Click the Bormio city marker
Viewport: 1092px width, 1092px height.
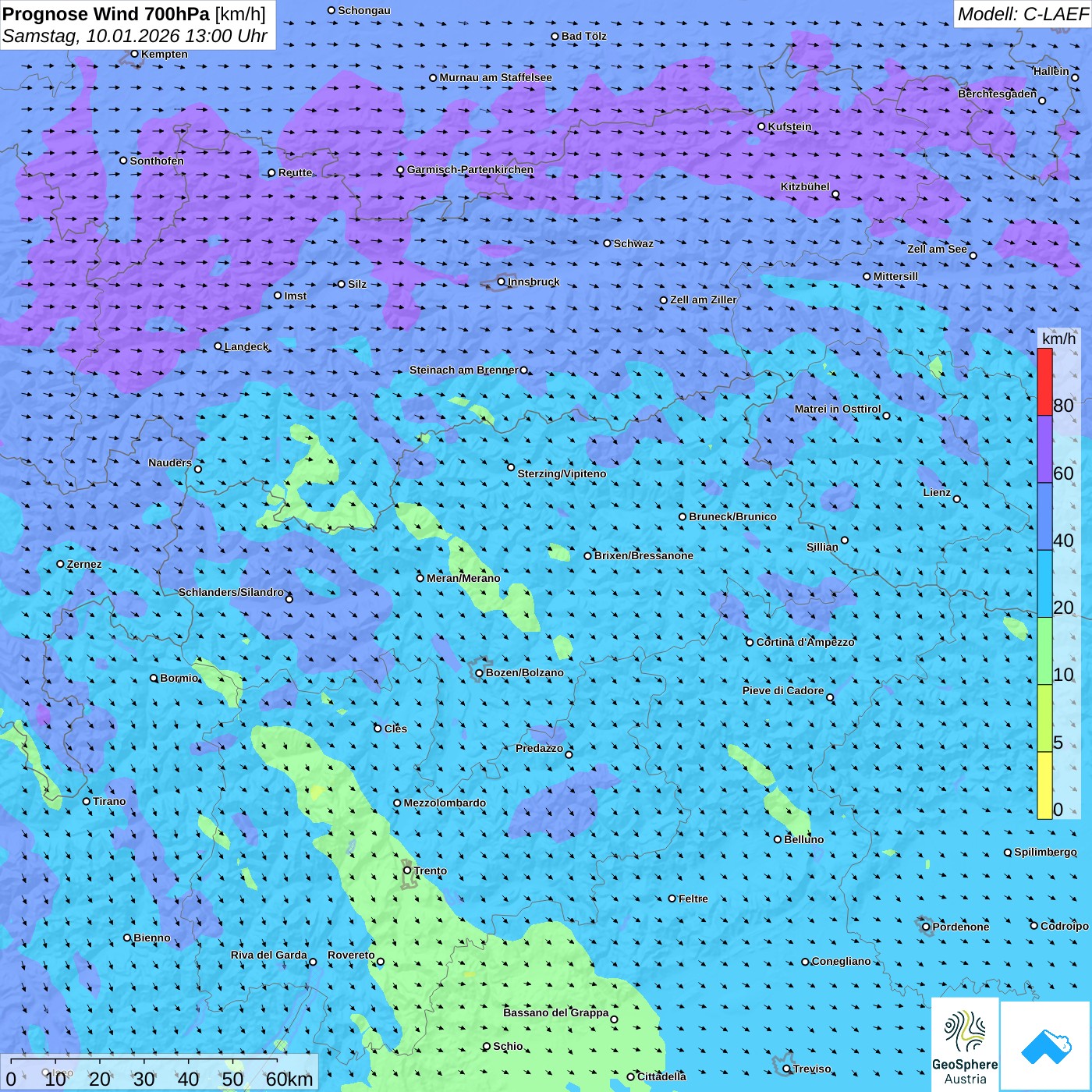154,678
